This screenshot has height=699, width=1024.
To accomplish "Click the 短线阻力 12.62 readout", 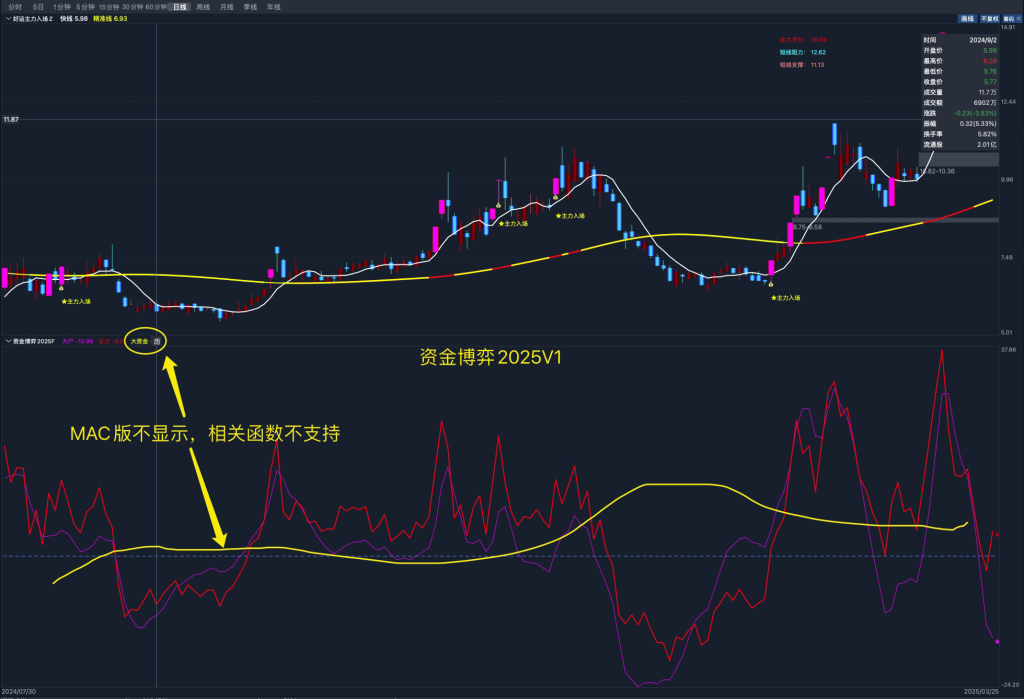I will pyautogui.click(x=803, y=52).
